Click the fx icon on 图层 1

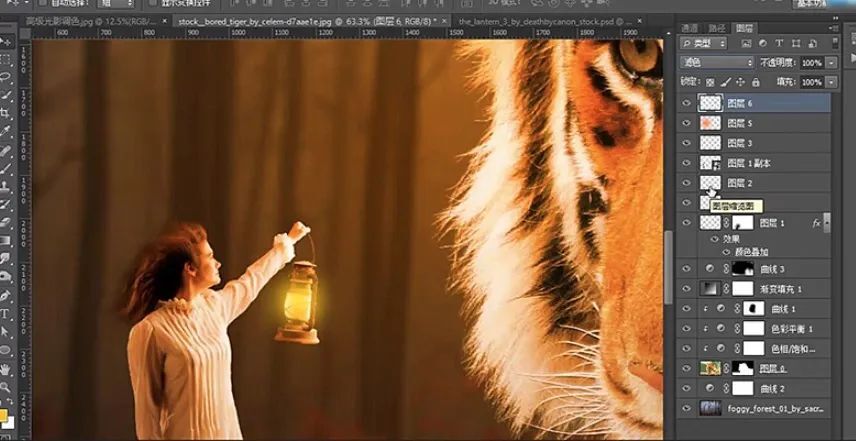click(816, 223)
